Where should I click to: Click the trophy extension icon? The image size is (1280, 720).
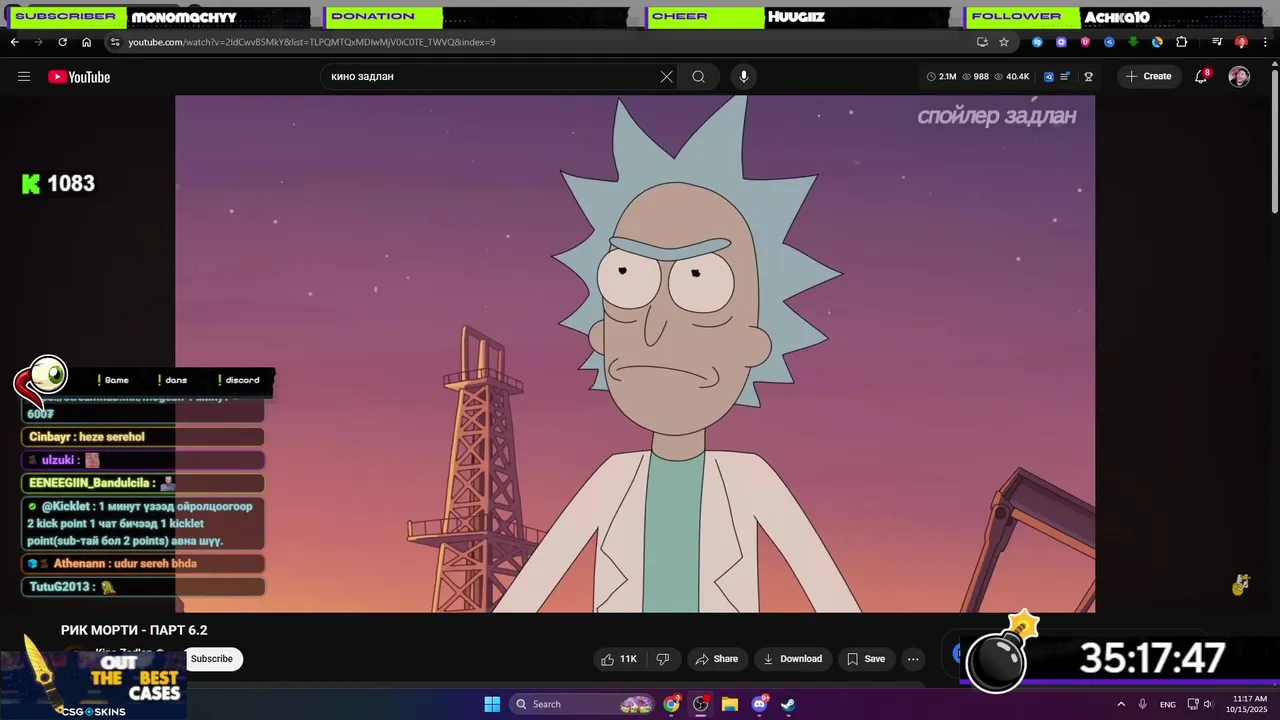pos(1089,77)
